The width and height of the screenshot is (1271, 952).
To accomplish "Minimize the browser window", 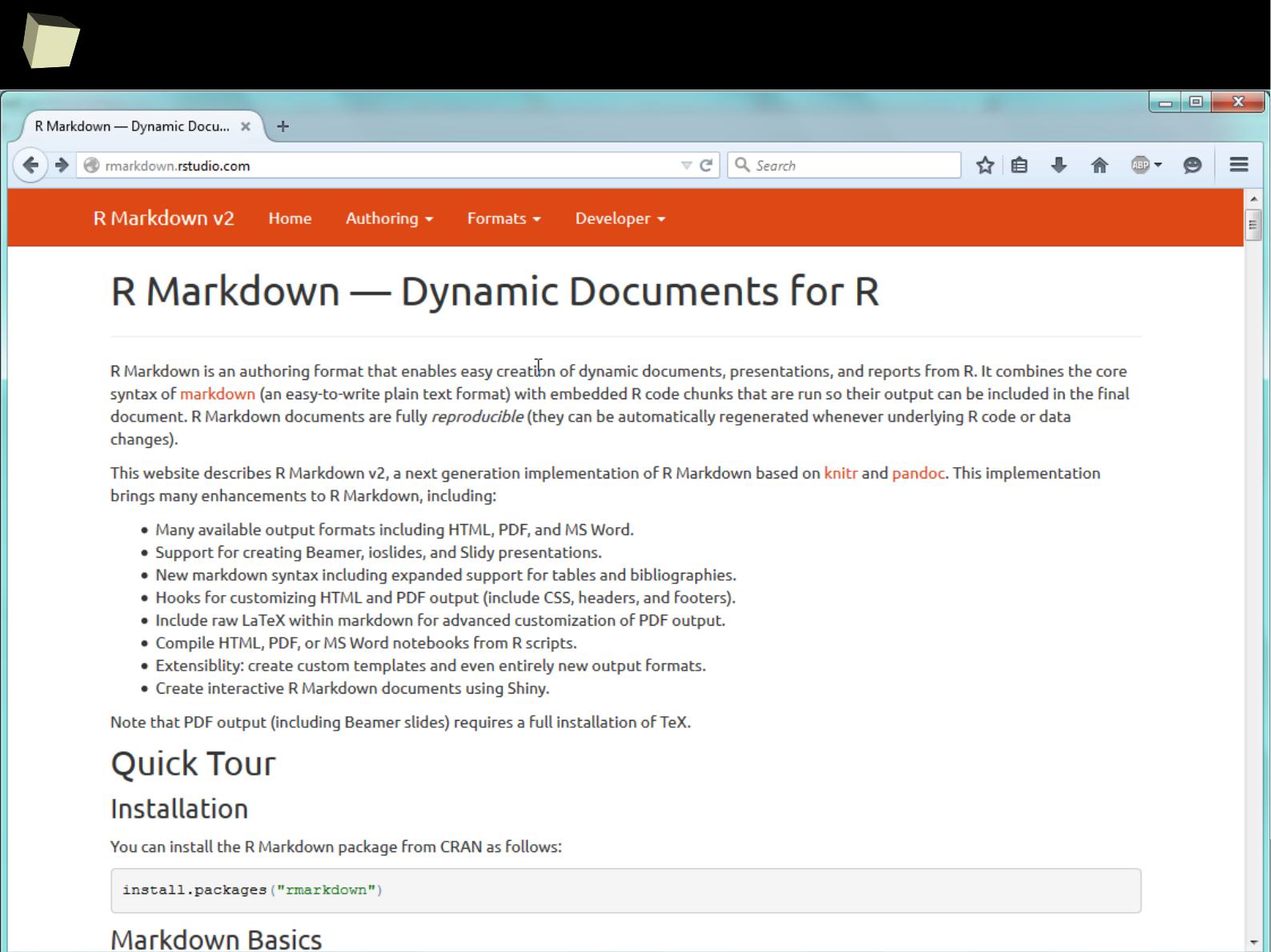I will pos(1165,102).
